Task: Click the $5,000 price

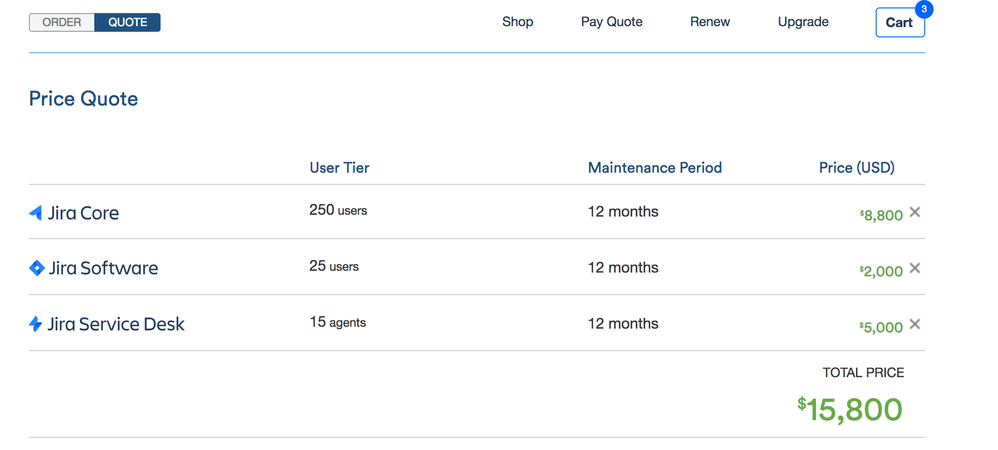Action: [x=881, y=327]
